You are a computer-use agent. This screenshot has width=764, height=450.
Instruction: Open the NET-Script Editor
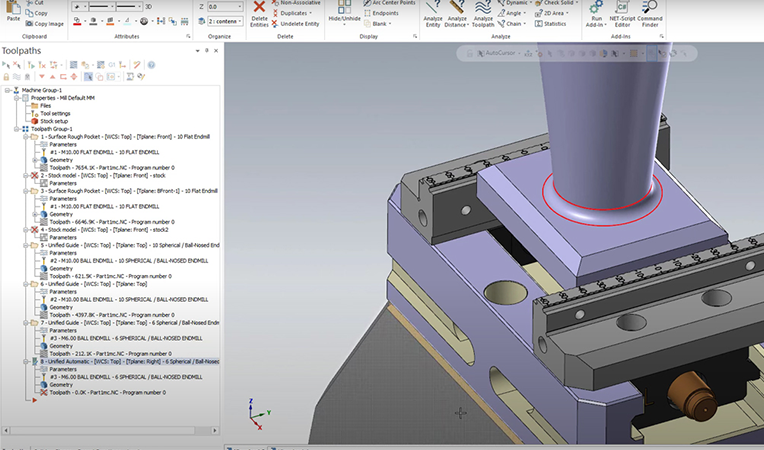(621, 8)
